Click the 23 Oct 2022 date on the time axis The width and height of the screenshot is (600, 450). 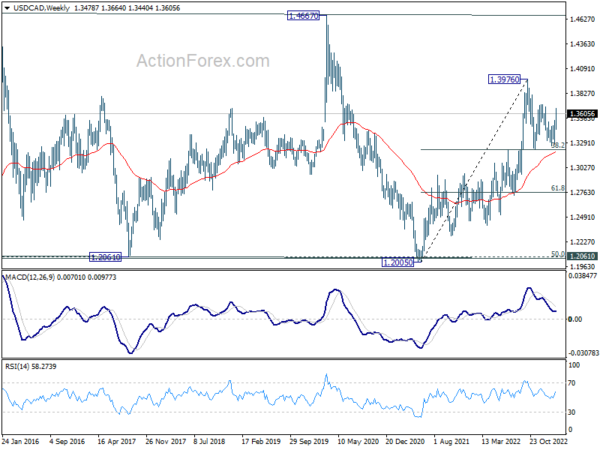[548, 441]
